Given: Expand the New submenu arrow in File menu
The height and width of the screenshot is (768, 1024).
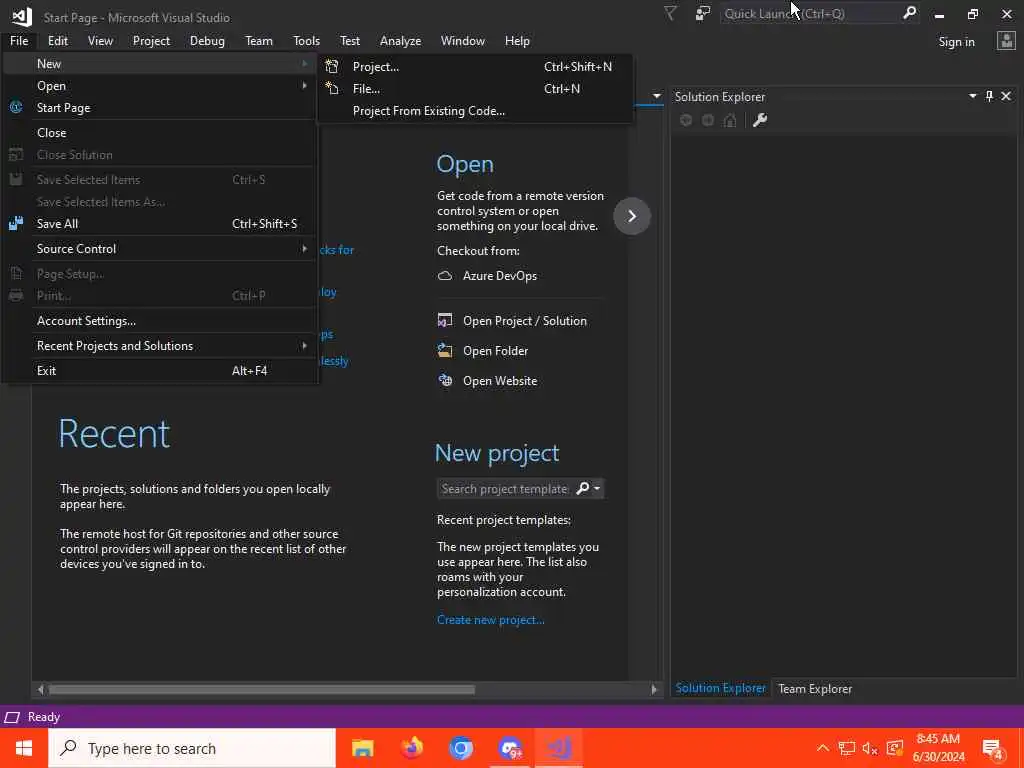Looking at the screenshot, I should coord(304,63).
